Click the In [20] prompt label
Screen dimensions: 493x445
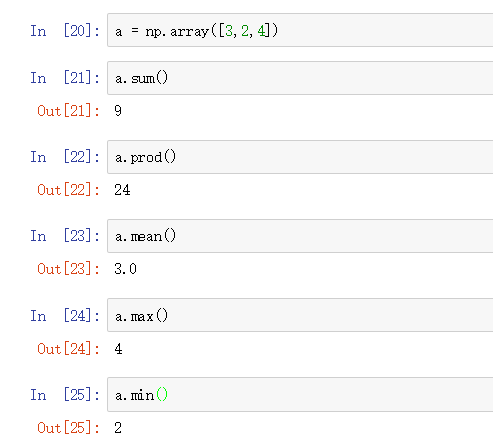[x=65, y=31]
